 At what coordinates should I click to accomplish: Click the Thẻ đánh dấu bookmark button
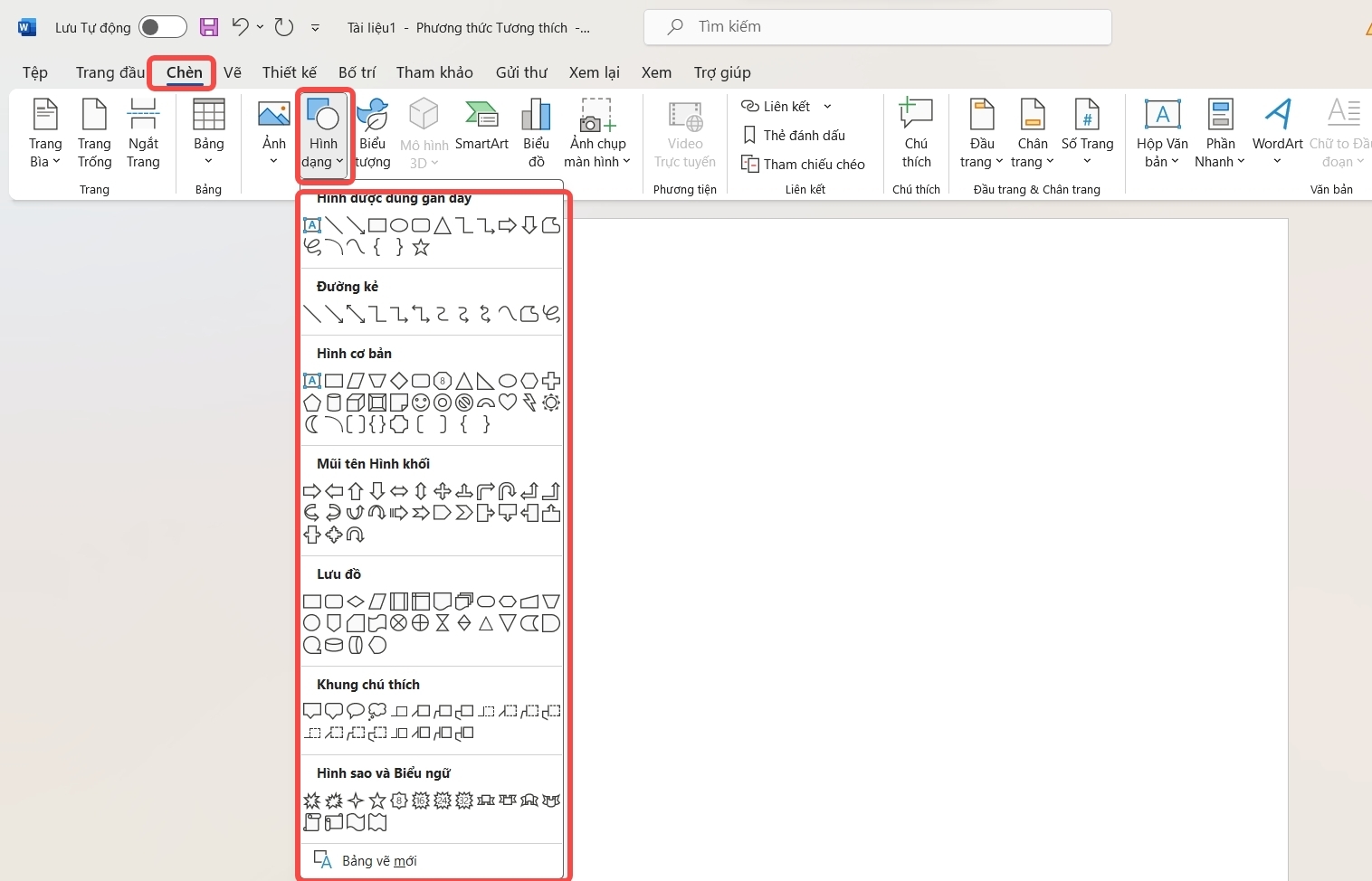[x=794, y=135]
